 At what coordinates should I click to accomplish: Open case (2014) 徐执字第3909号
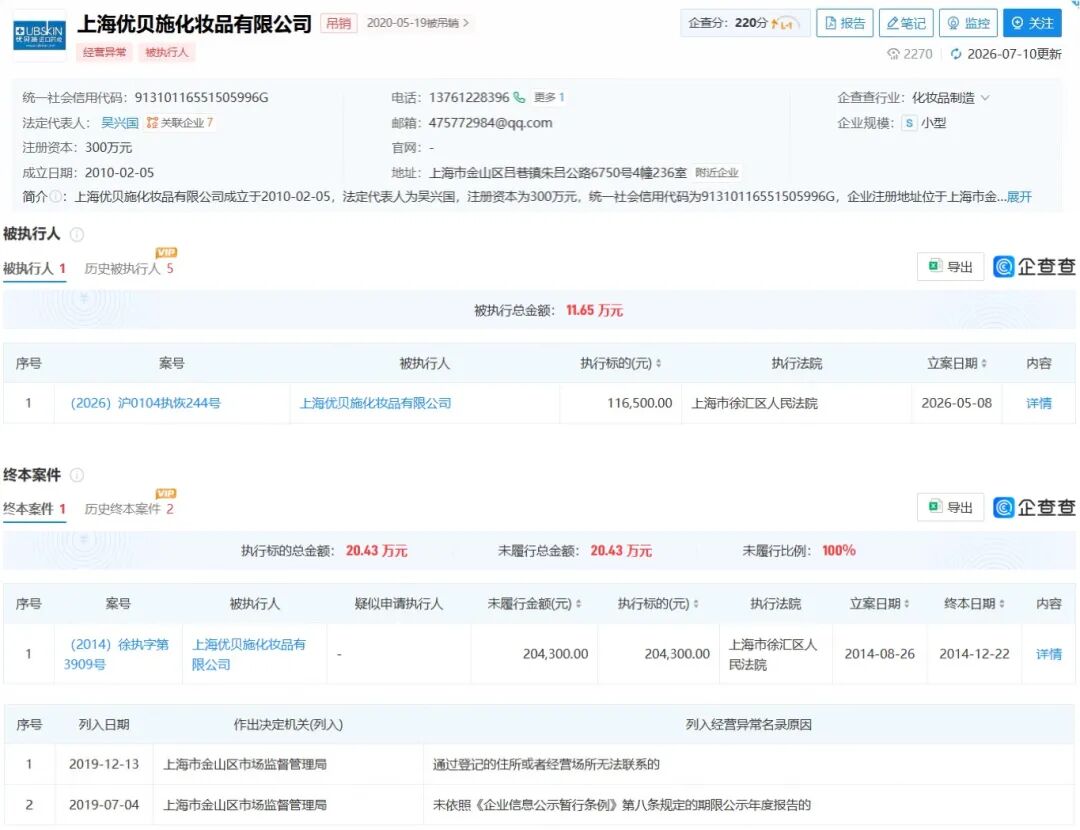pyautogui.click(x=116, y=654)
